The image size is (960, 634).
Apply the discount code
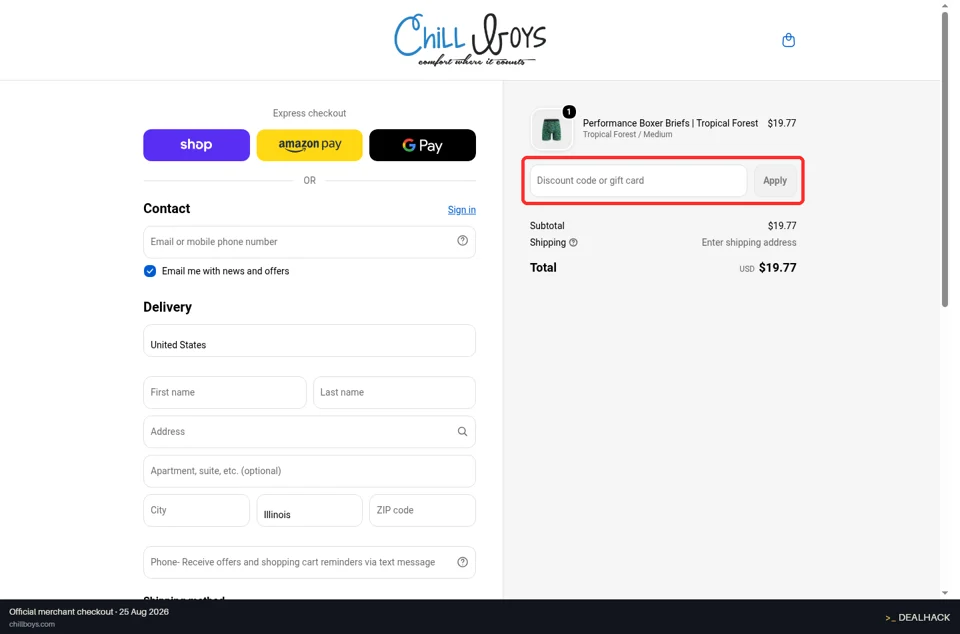[775, 181]
